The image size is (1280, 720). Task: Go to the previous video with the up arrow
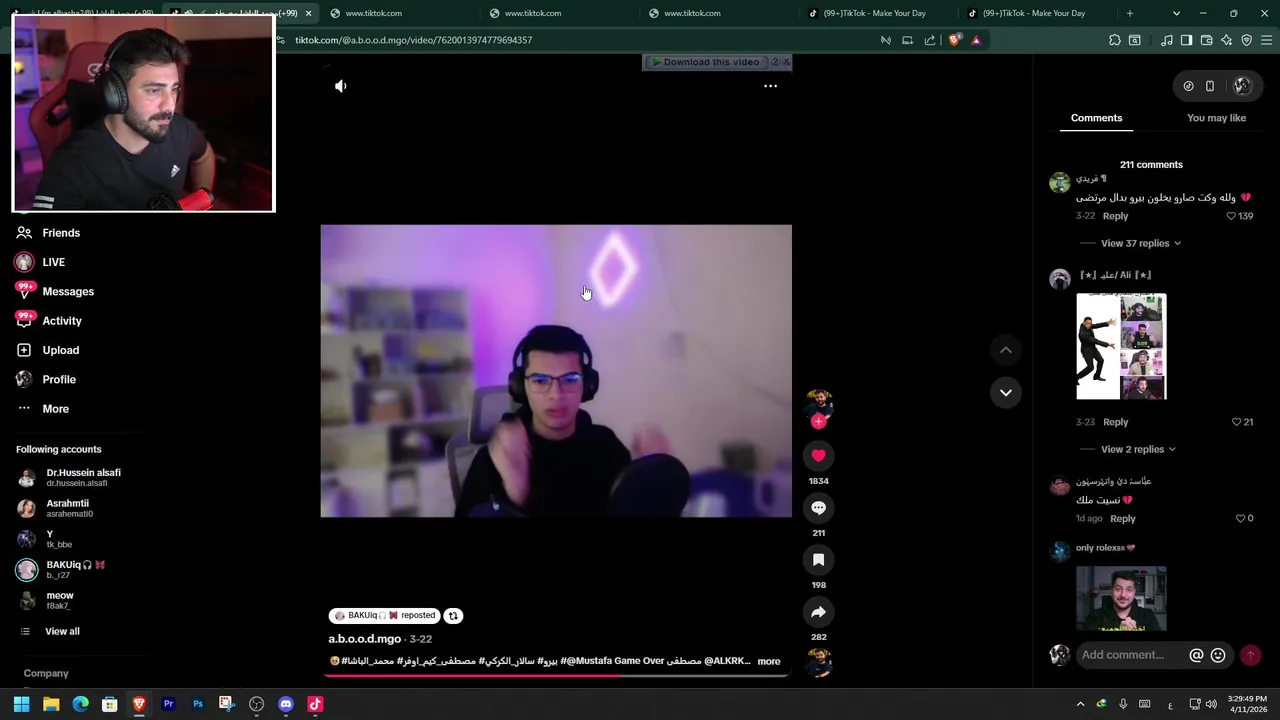coord(1005,350)
